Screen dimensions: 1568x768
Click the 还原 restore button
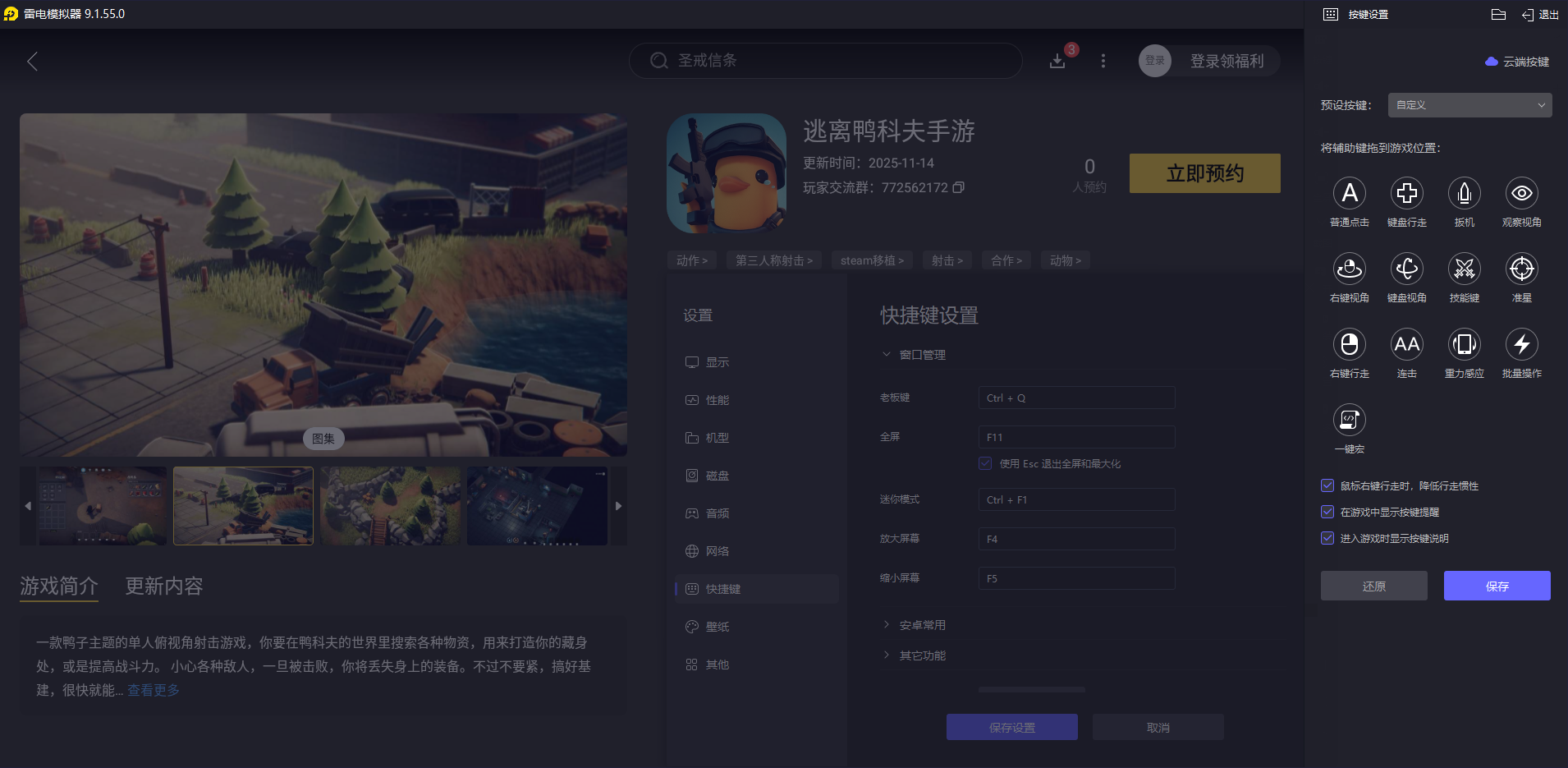1373,586
